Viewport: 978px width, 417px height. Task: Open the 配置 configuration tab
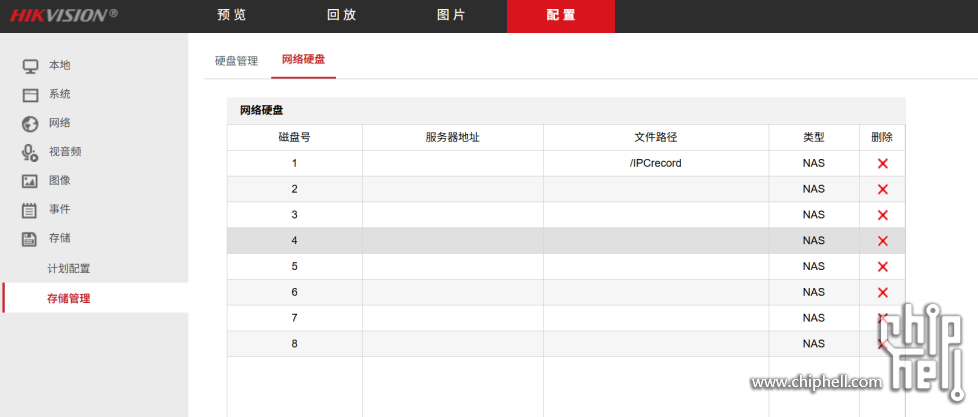pos(560,16)
